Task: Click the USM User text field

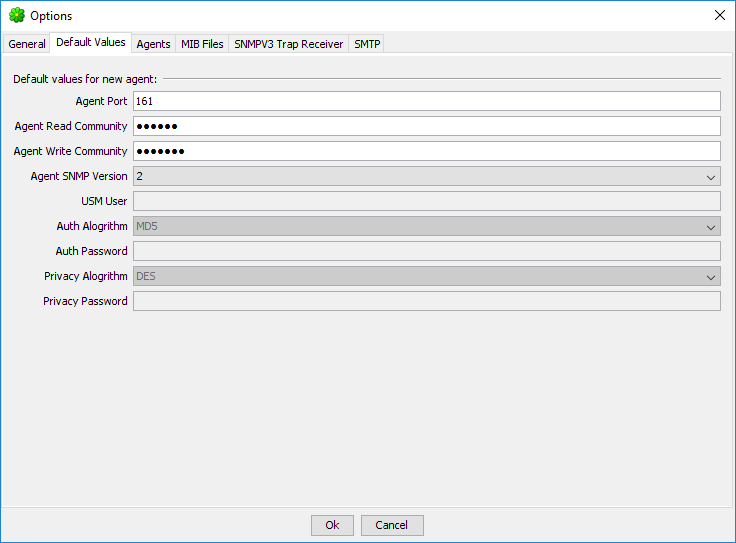Action: (426, 201)
